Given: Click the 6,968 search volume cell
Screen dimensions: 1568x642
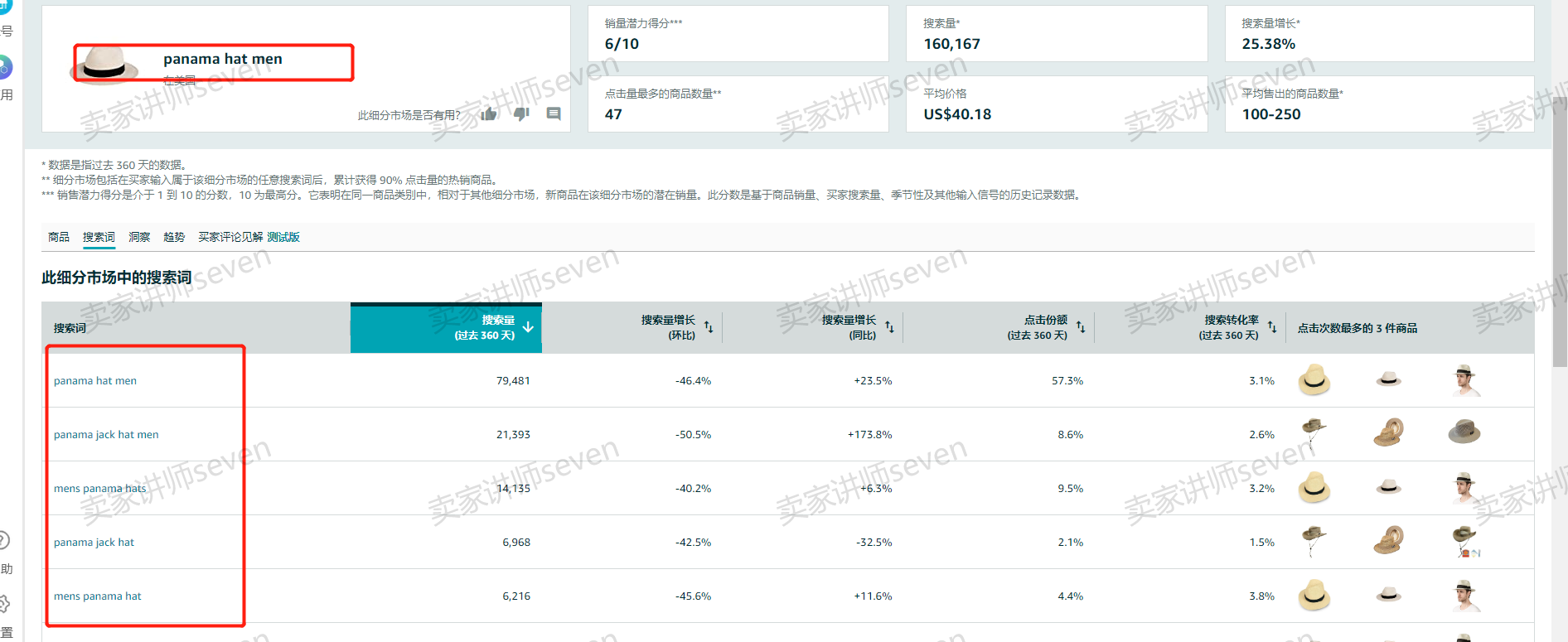Looking at the screenshot, I should pos(516,543).
